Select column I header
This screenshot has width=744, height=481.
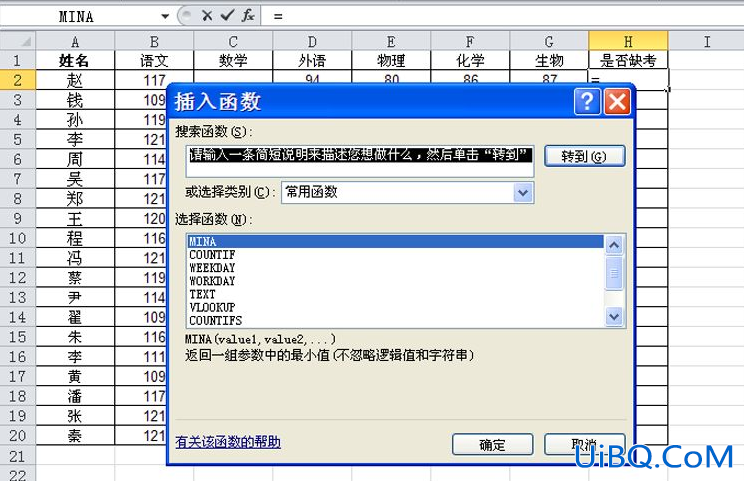(x=706, y=41)
